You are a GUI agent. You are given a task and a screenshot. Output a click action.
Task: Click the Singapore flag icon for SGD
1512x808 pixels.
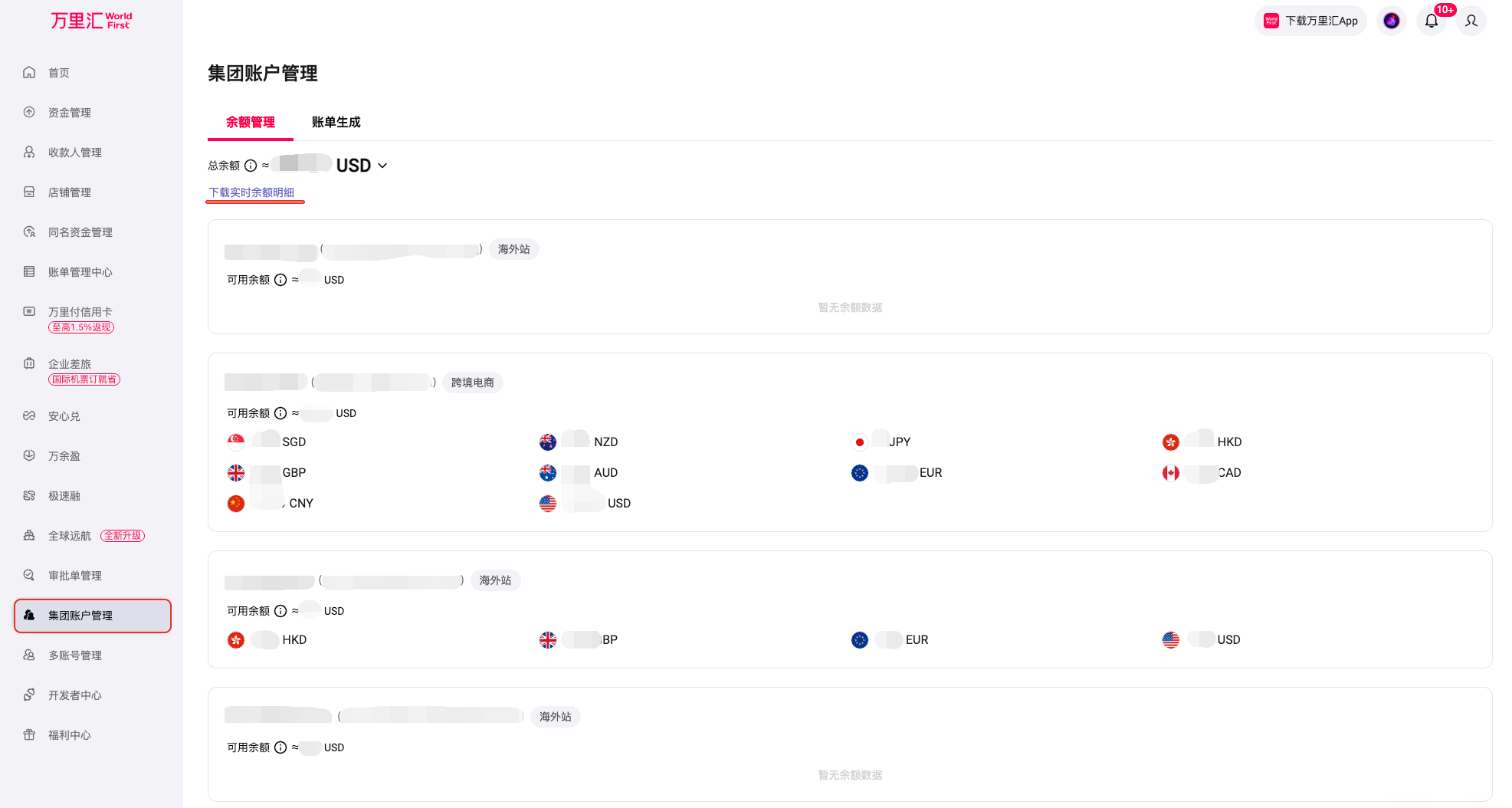236,442
